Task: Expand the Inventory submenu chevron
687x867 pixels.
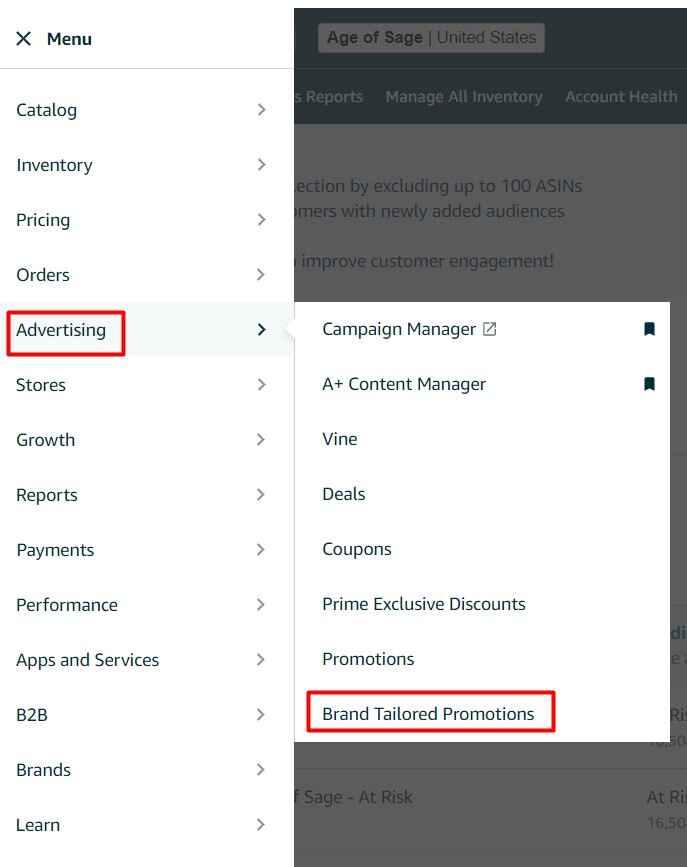Action: (x=261, y=165)
